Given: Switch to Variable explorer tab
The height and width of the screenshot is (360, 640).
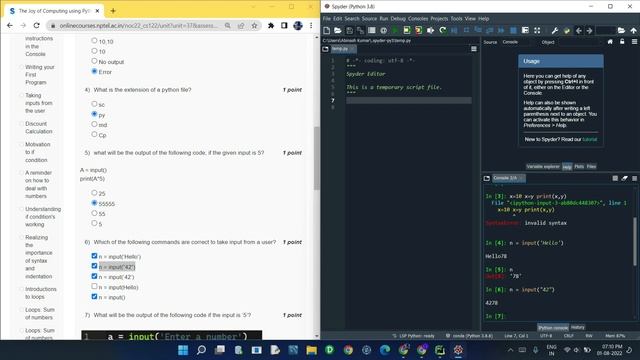Looking at the screenshot, I should (x=543, y=167).
